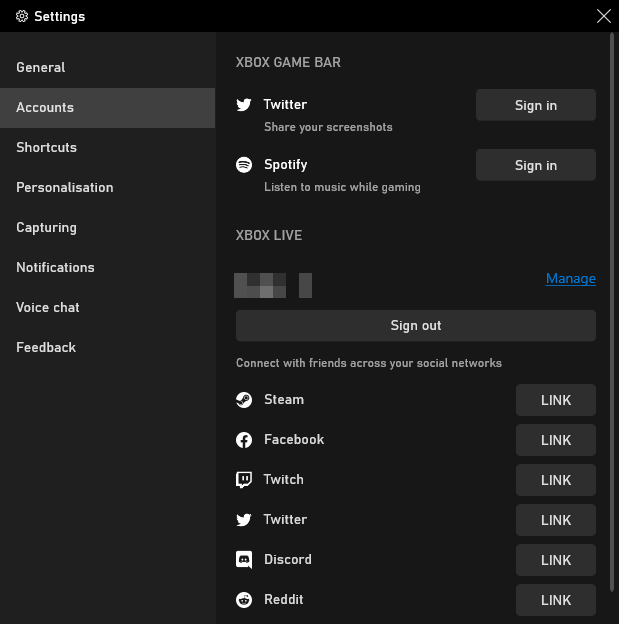
Task: Click the Steam label text
Action: tap(284, 400)
